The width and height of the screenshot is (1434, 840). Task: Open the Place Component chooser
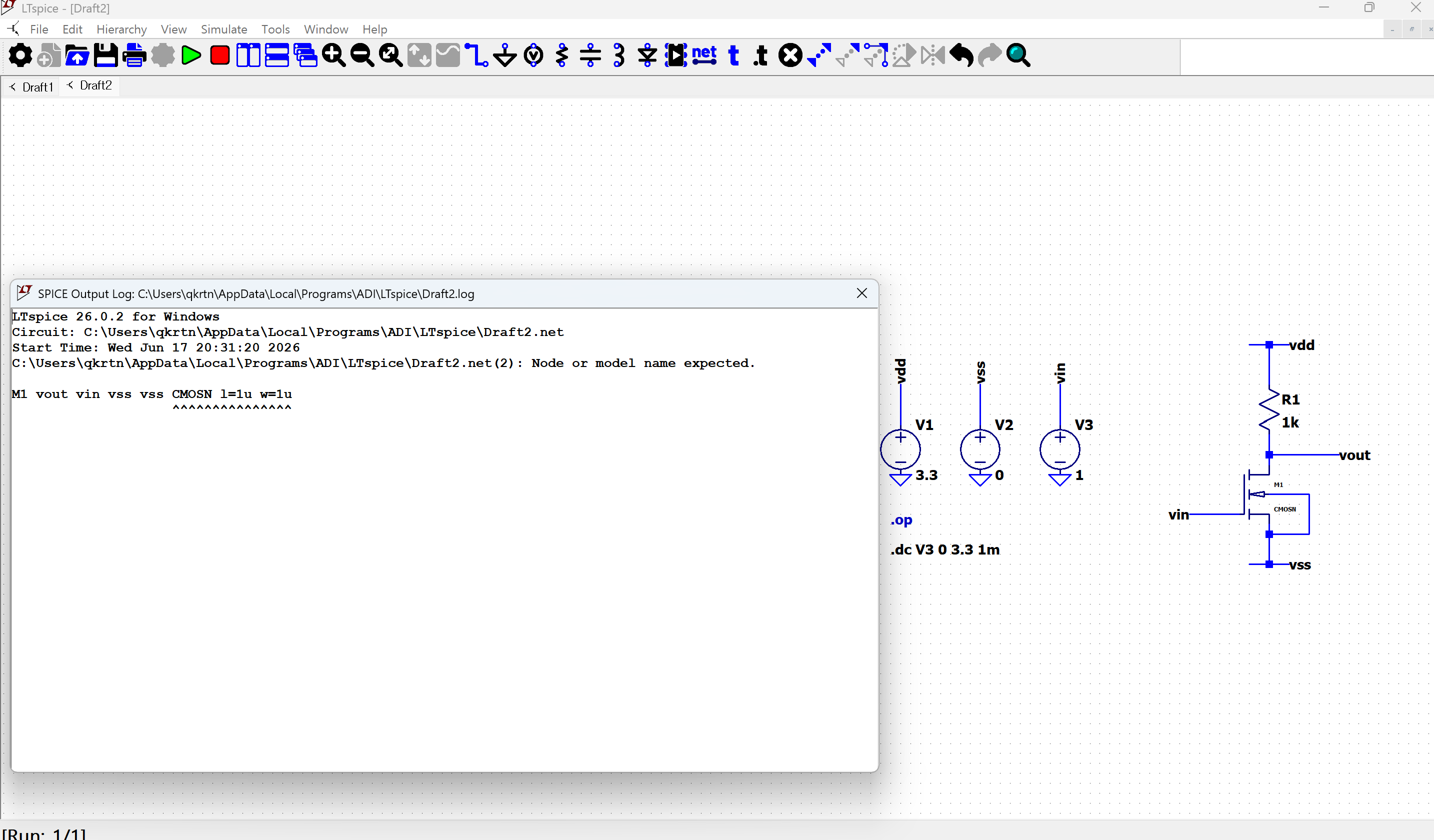[676, 55]
